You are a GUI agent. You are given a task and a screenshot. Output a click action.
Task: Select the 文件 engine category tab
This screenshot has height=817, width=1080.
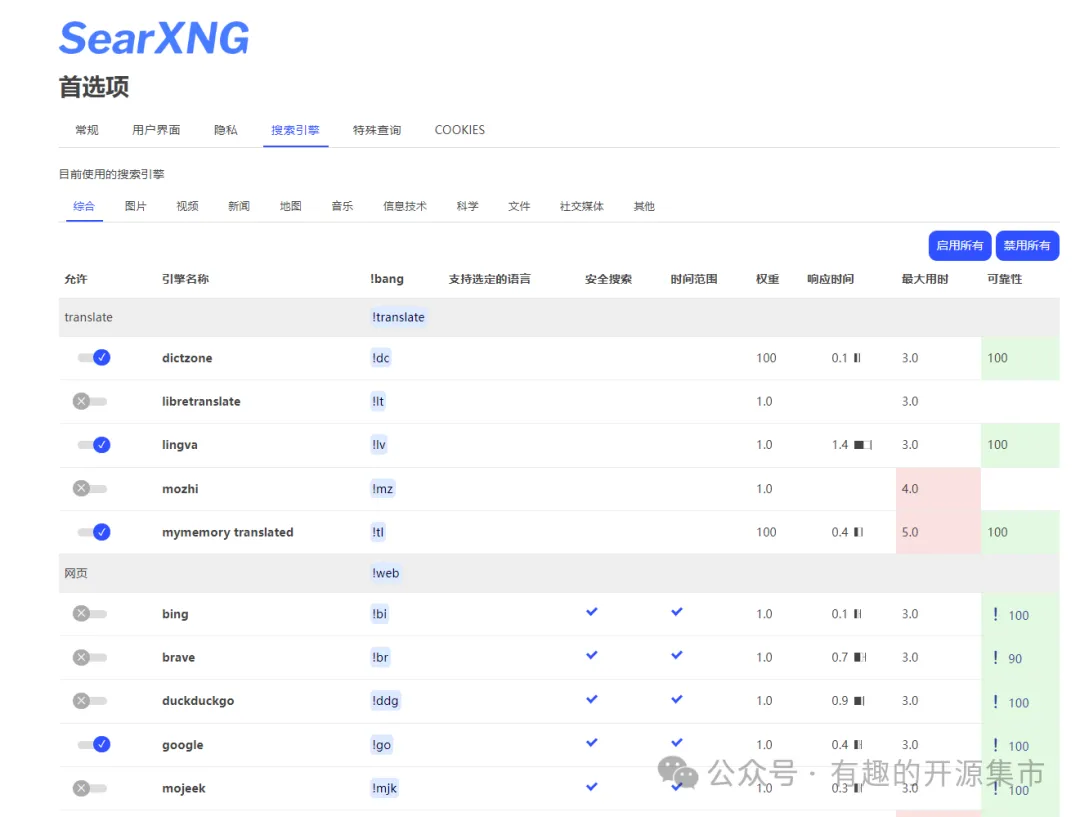[519, 206]
